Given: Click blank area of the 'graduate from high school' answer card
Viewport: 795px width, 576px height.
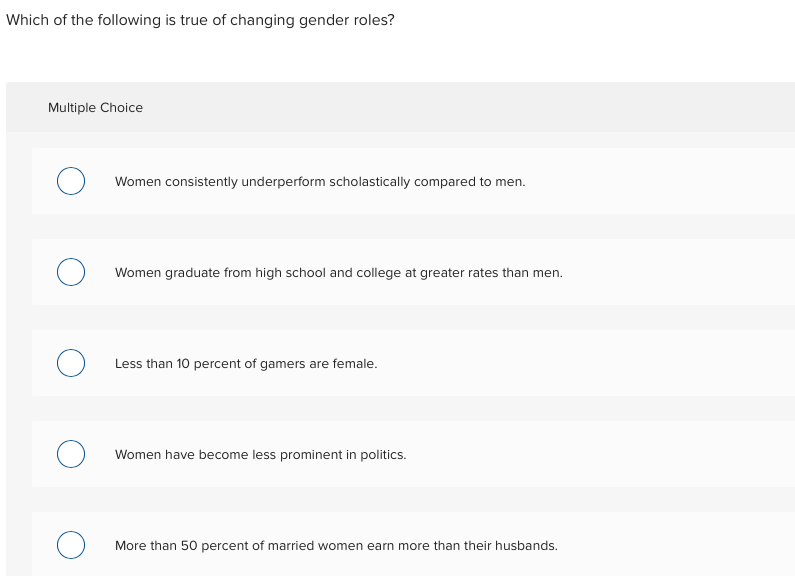Looking at the screenshot, I should click(x=680, y=273).
